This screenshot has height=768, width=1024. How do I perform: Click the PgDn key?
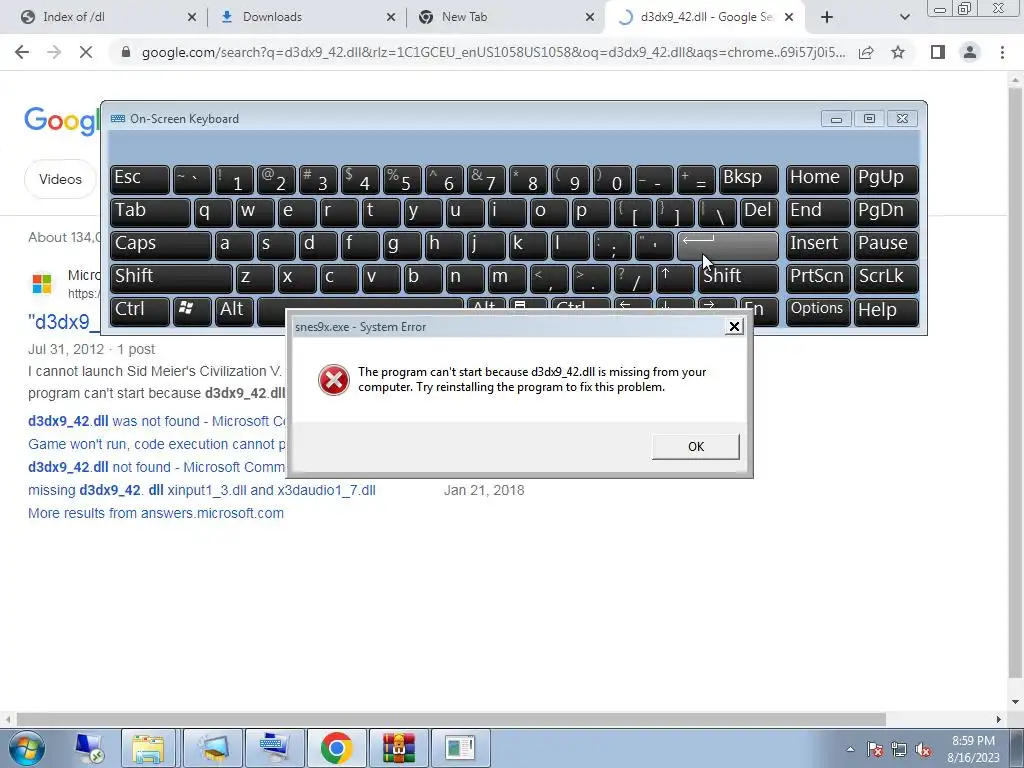886,212
